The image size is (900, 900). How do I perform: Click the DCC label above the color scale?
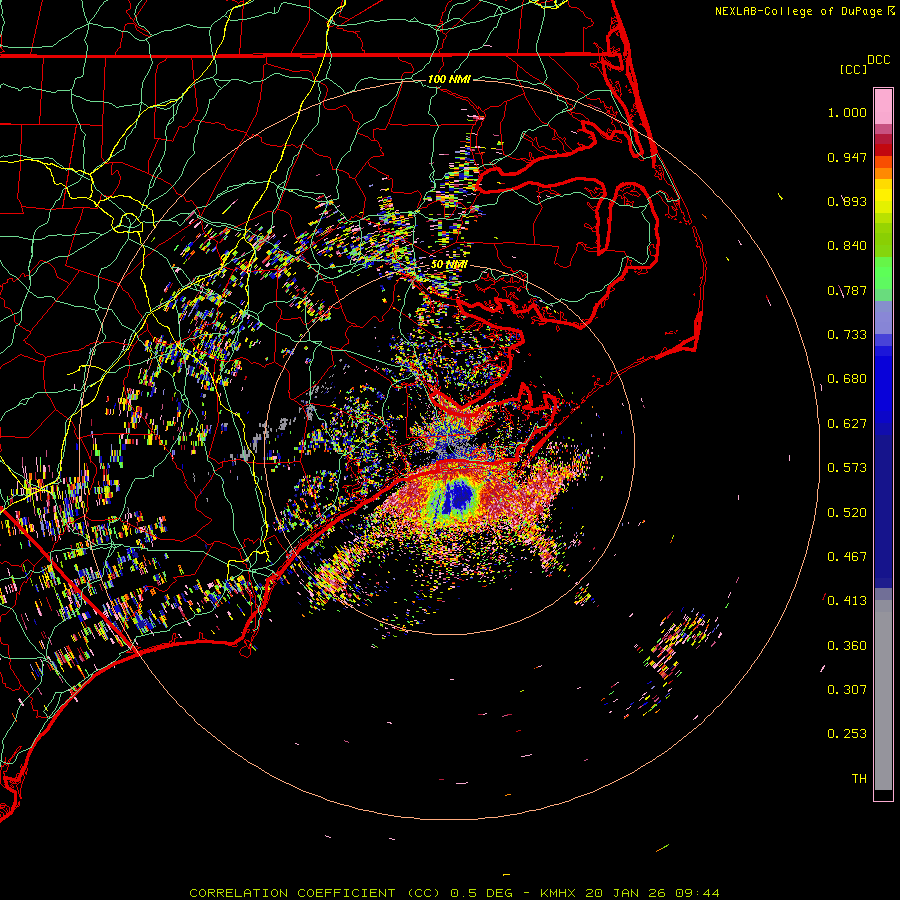[878, 60]
